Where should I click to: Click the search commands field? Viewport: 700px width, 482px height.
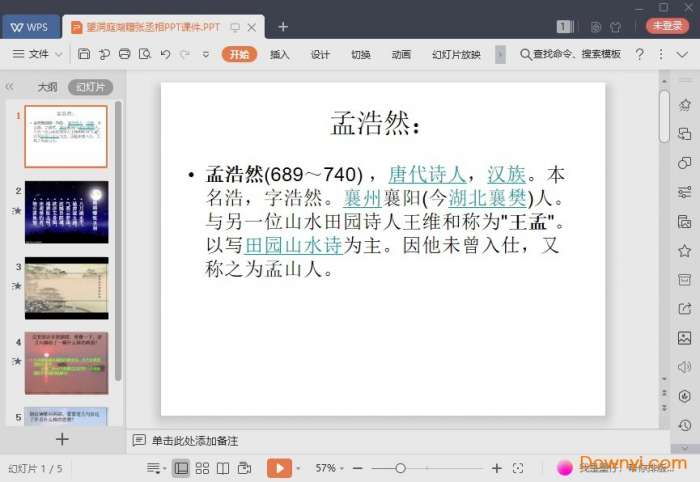tap(571, 54)
